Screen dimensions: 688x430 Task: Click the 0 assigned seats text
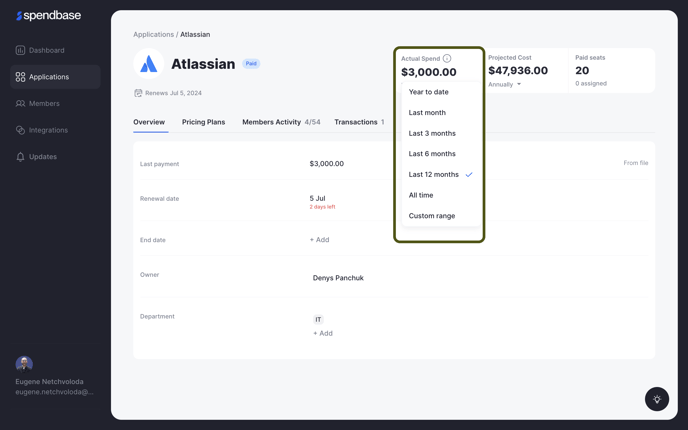[x=591, y=83]
